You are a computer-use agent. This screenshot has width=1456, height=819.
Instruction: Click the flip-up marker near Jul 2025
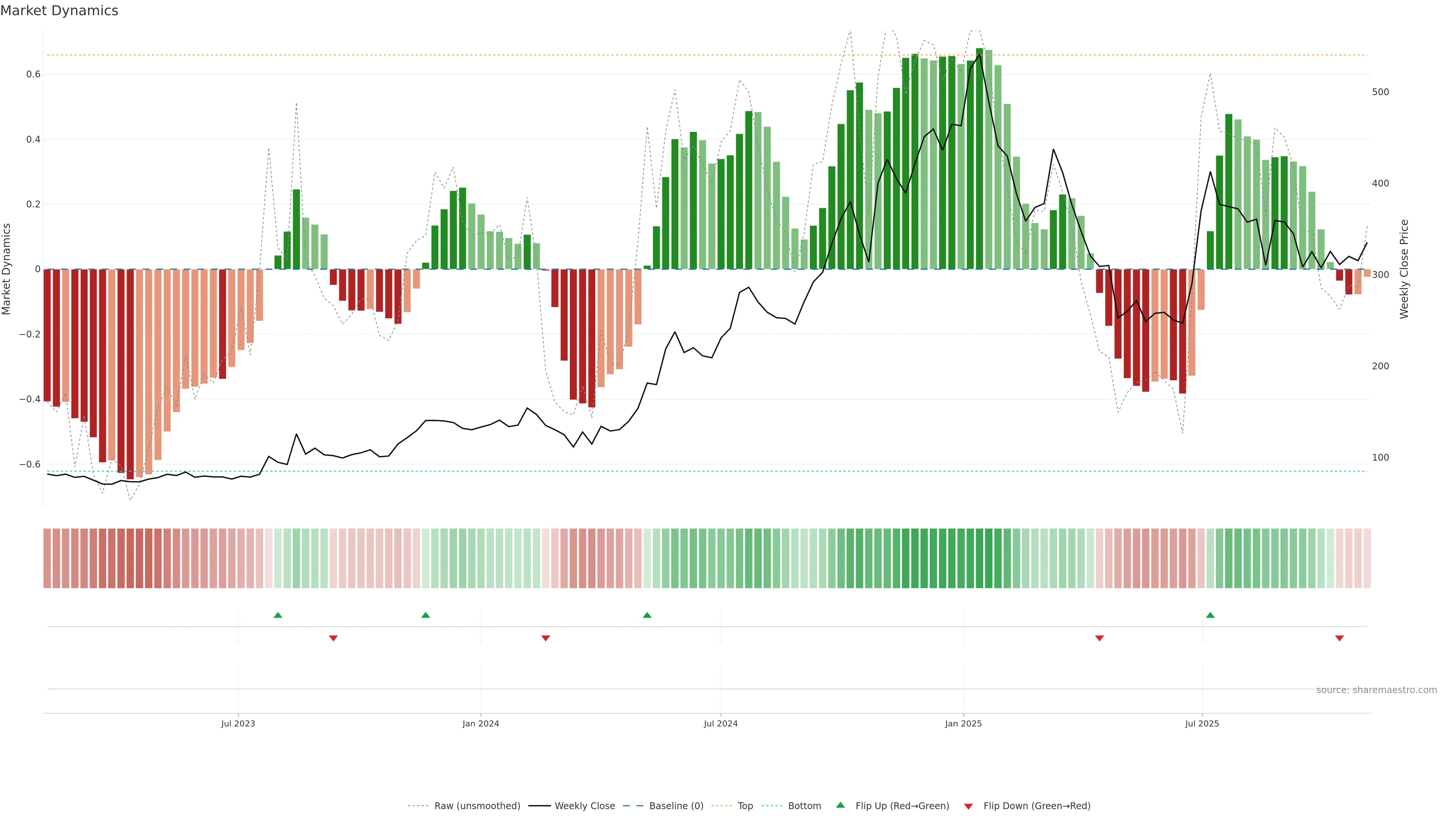coord(1210,615)
